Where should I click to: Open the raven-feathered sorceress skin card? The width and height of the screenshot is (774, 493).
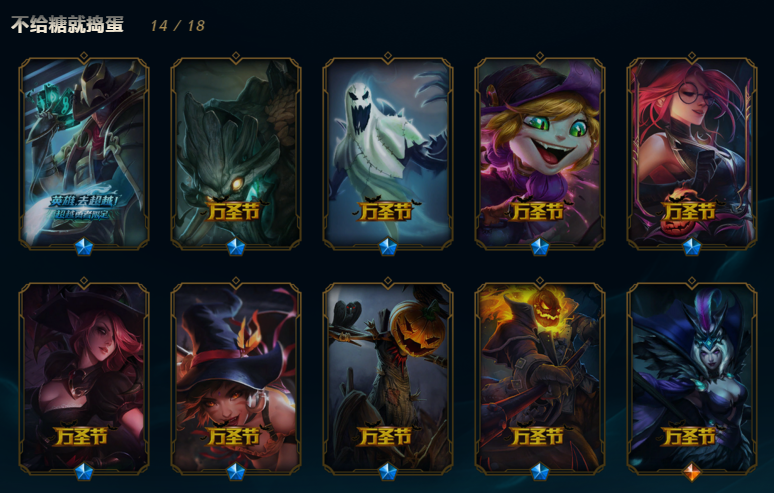click(692, 377)
